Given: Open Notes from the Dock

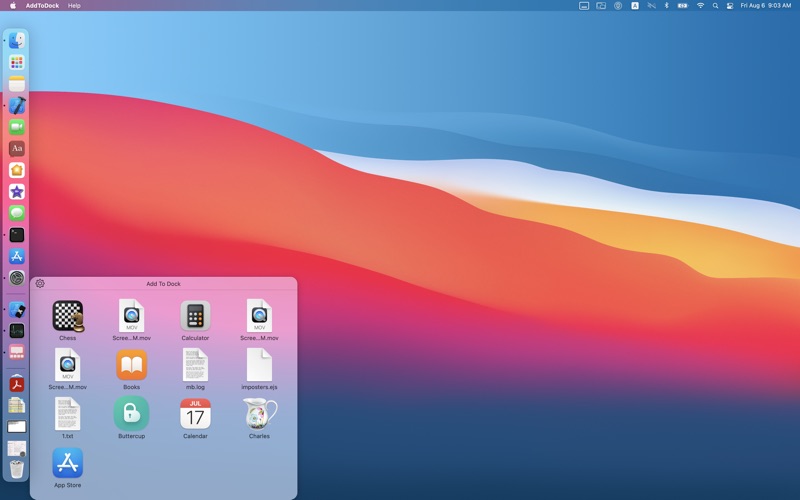Looking at the screenshot, I should click(x=17, y=84).
